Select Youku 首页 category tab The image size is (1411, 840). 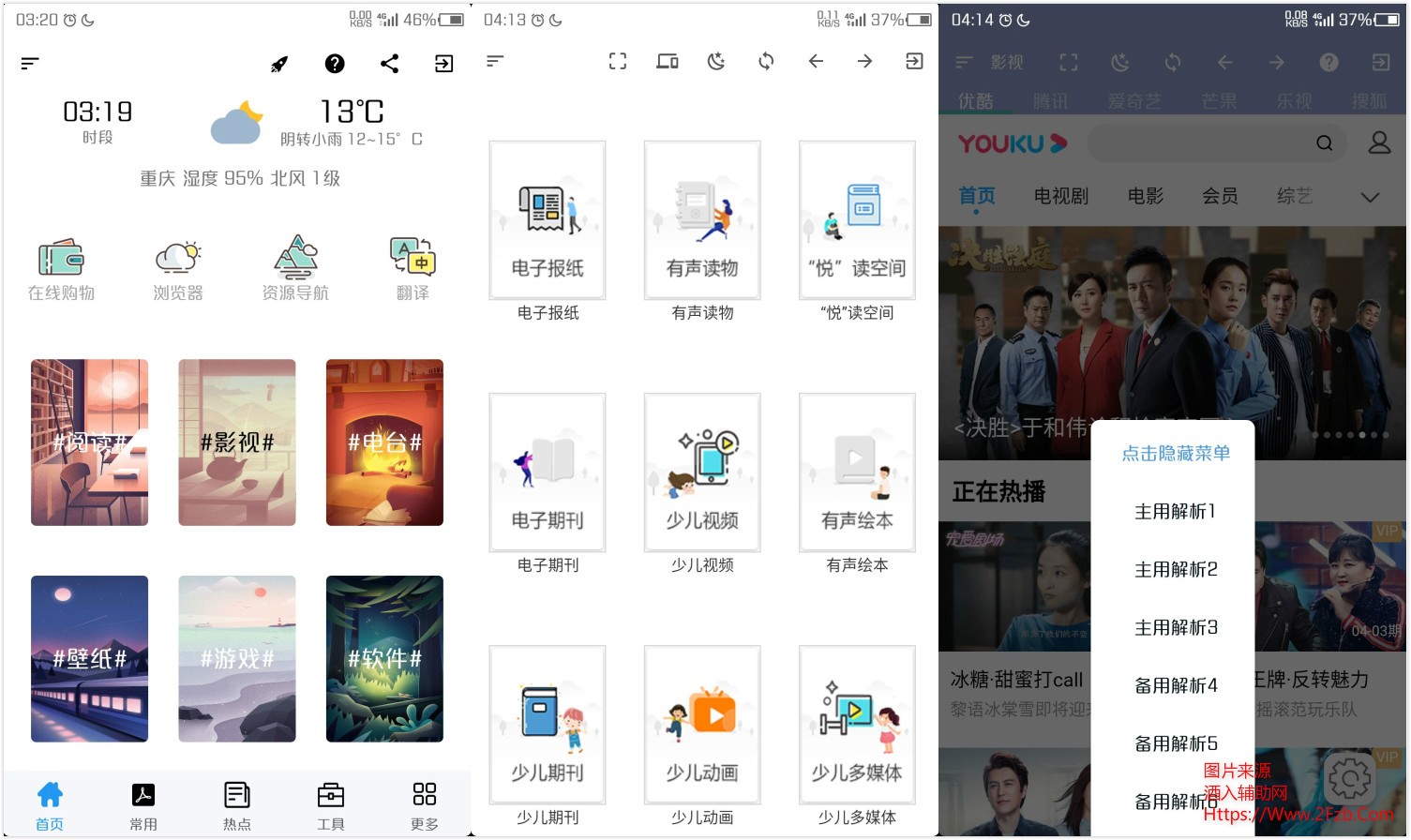[x=977, y=196]
